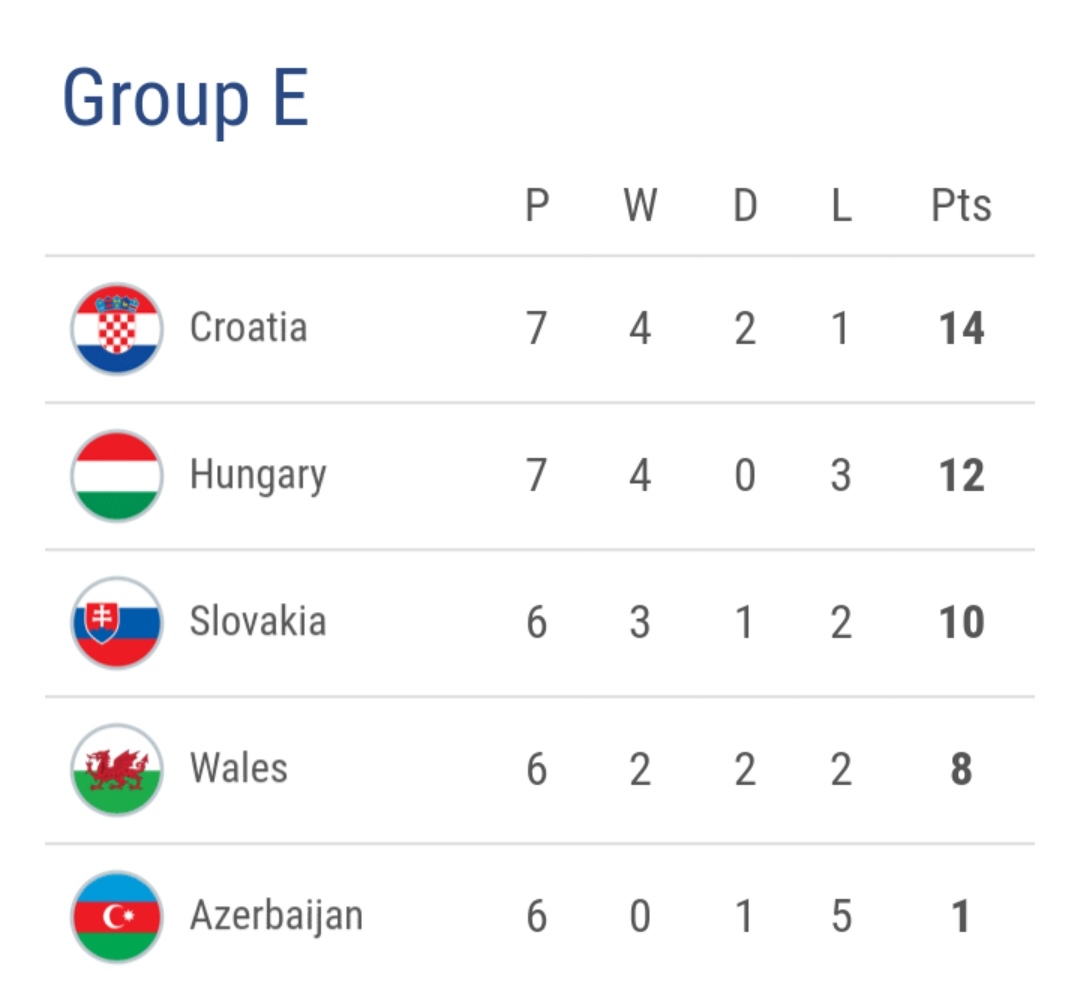Select the Slovakia team name
Image resolution: width=1080 pixels, height=991 pixels.
258,622
